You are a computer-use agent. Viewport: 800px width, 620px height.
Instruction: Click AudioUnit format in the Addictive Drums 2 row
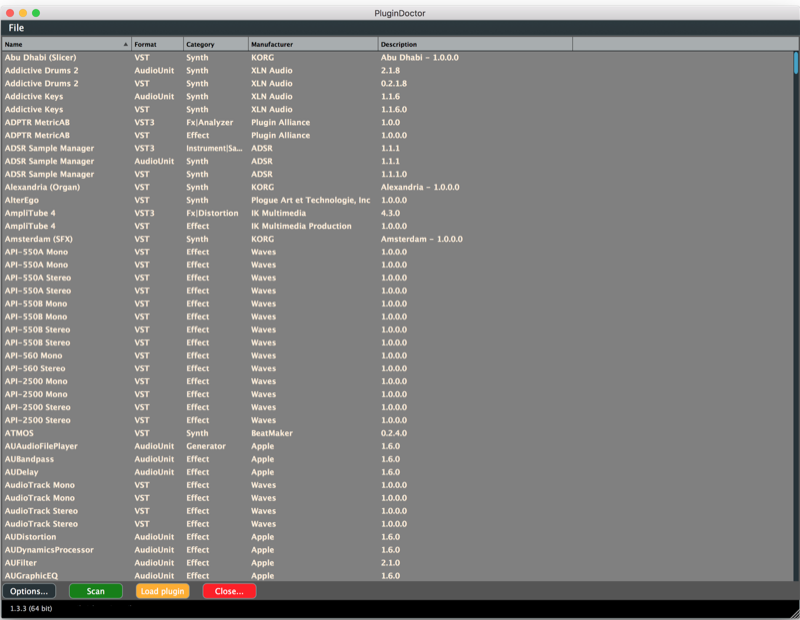[x=154, y=70]
